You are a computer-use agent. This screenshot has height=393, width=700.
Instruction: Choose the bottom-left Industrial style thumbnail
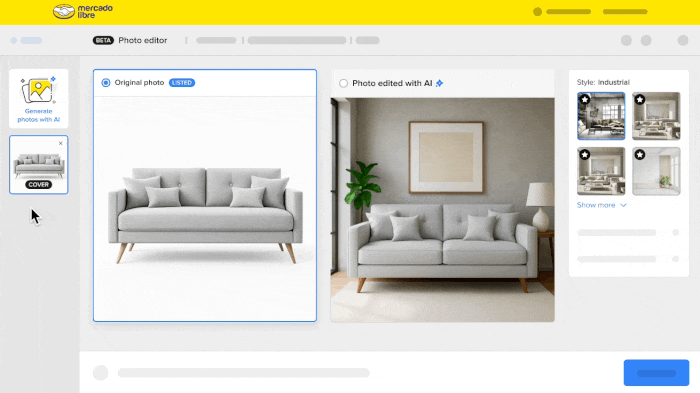[x=601, y=171]
